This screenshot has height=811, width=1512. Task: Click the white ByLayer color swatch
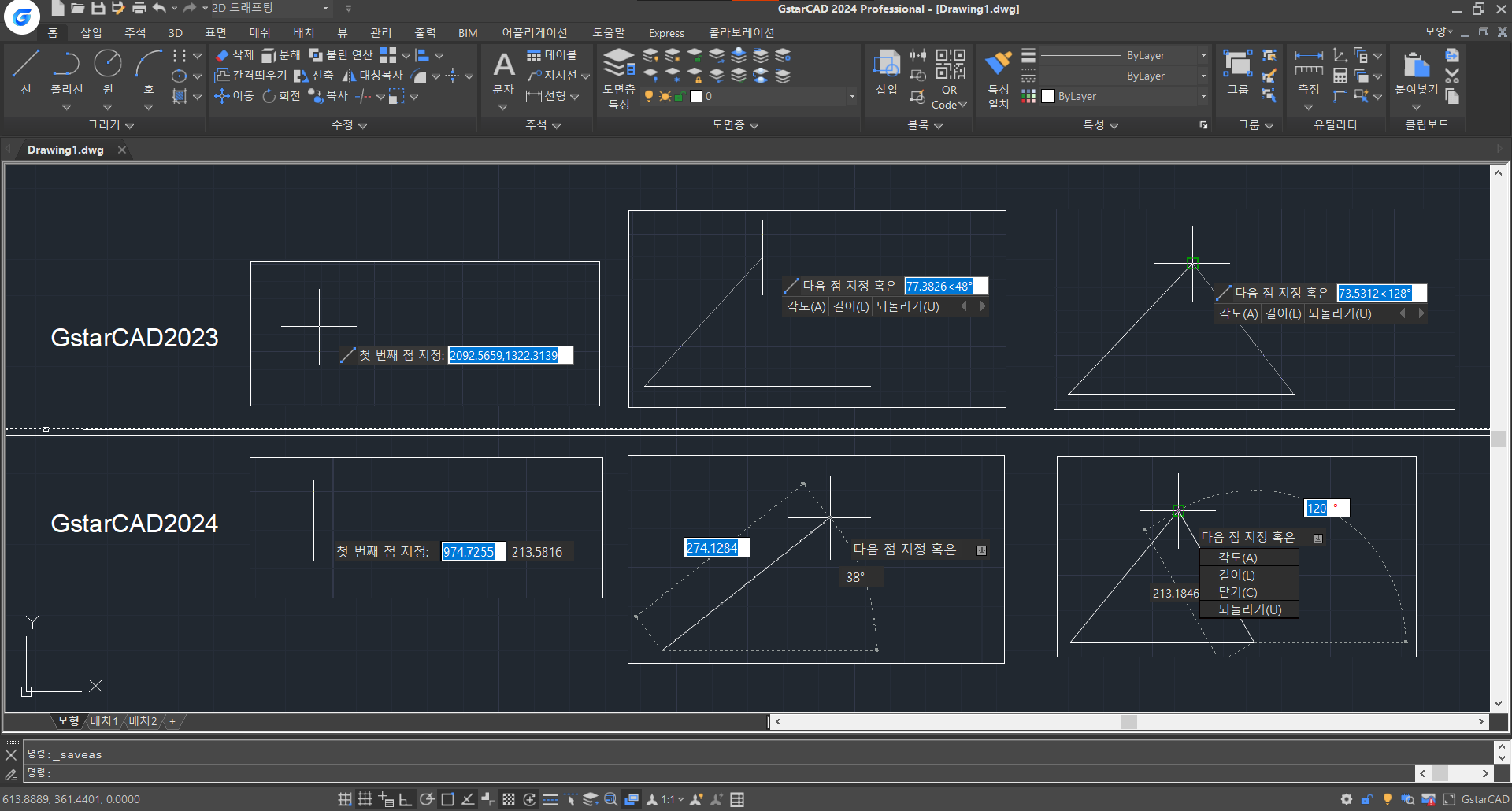(1048, 96)
